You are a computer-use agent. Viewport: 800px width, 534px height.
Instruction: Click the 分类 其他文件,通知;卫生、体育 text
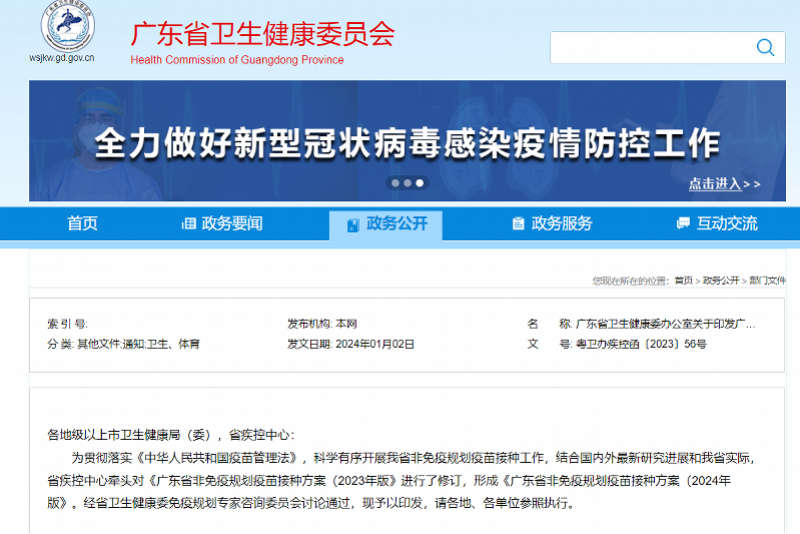click(123, 344)
